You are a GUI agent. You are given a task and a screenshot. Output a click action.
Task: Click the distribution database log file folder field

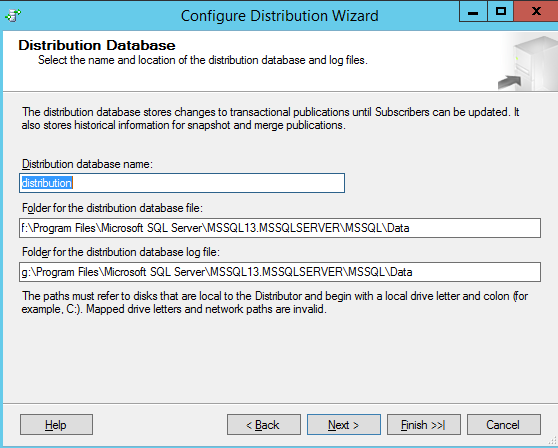pos(280,272)
